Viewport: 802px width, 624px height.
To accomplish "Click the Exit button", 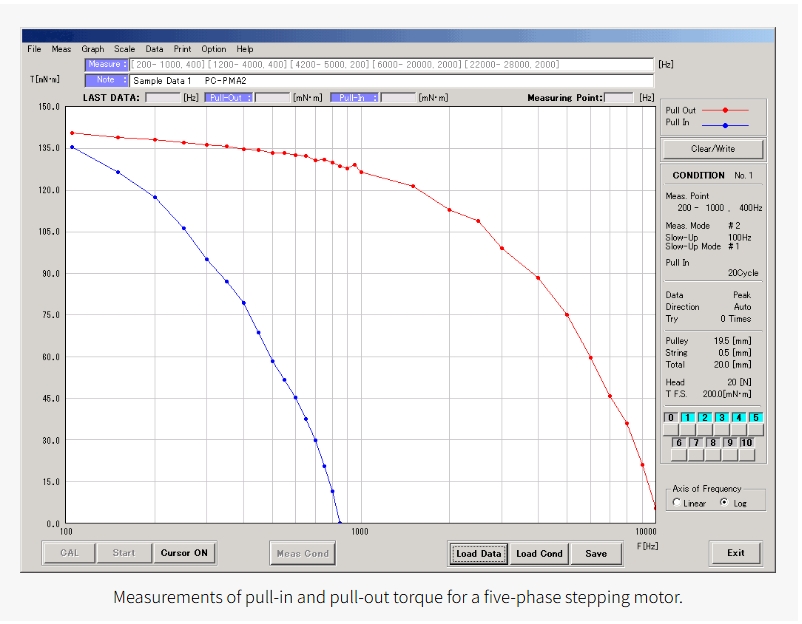I will [x=736, y=553].
